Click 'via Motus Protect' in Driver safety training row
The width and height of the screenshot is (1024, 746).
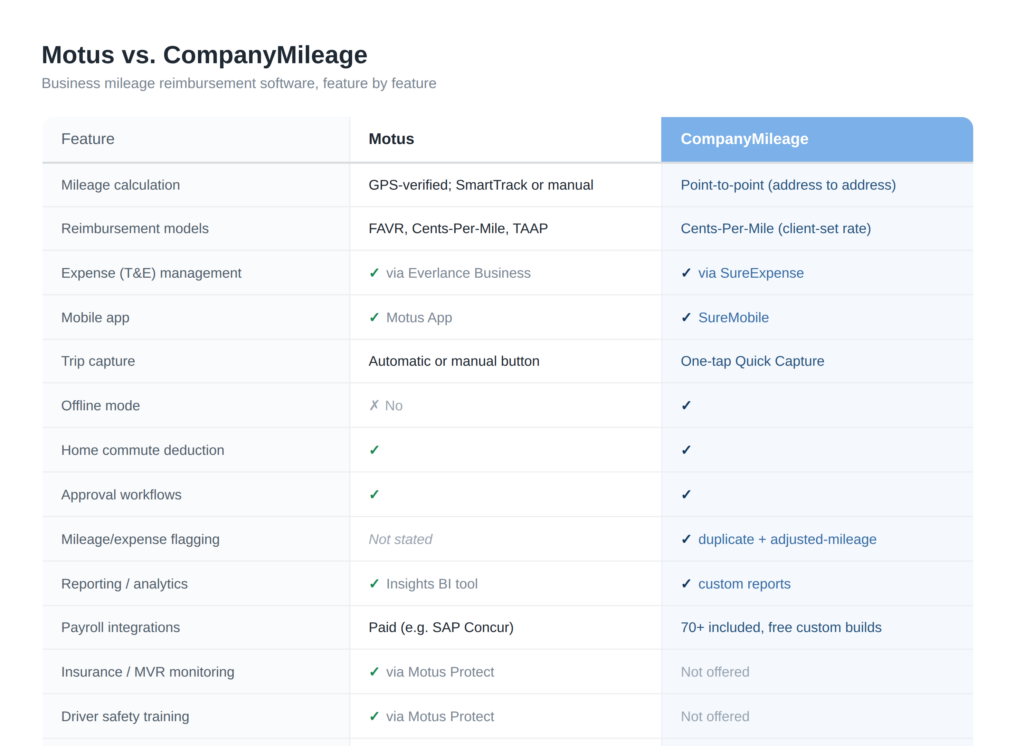[440, 717]
